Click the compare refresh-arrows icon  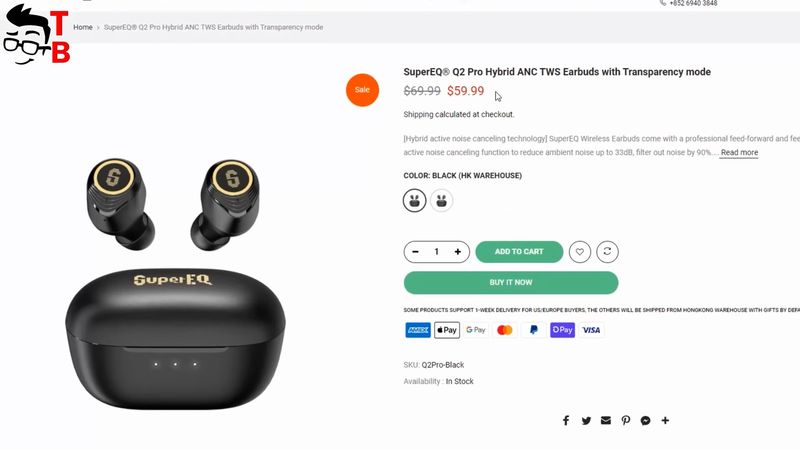[607, 252]
